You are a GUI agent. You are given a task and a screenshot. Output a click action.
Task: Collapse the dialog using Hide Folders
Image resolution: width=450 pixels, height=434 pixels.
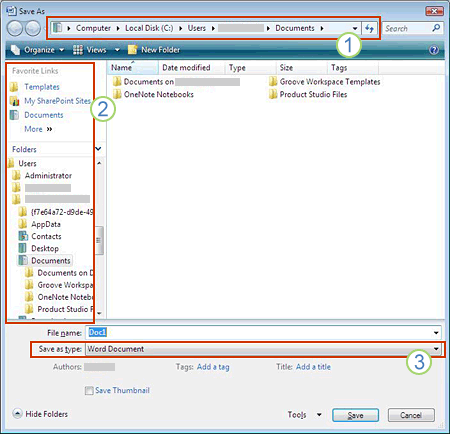click(x=40, y=414)
